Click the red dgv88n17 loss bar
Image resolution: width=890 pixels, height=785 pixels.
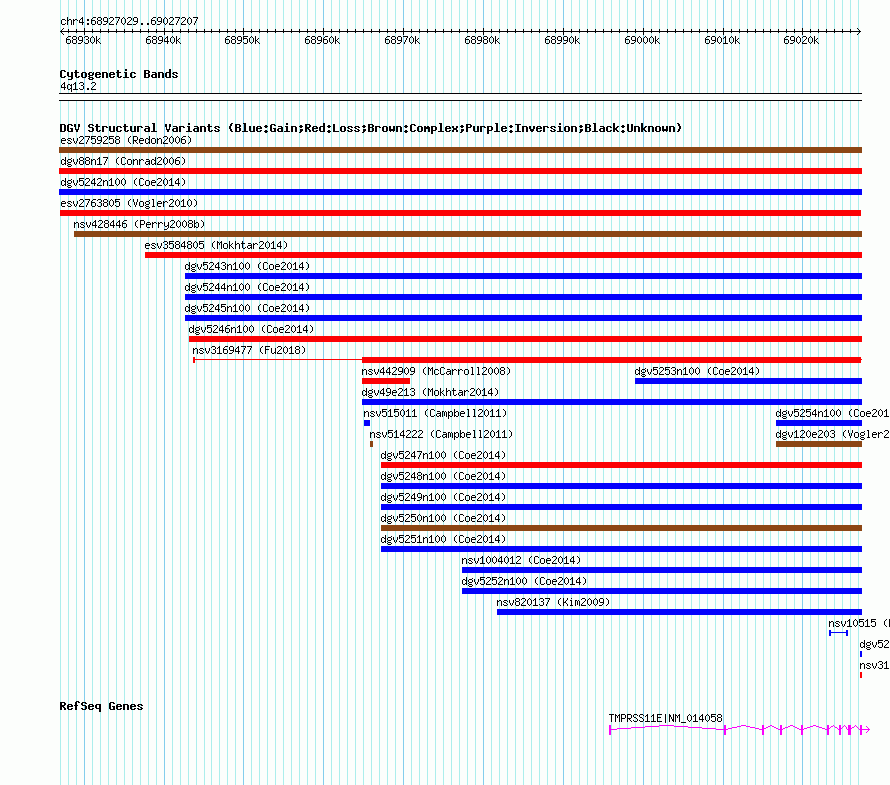tap(460, 171)
